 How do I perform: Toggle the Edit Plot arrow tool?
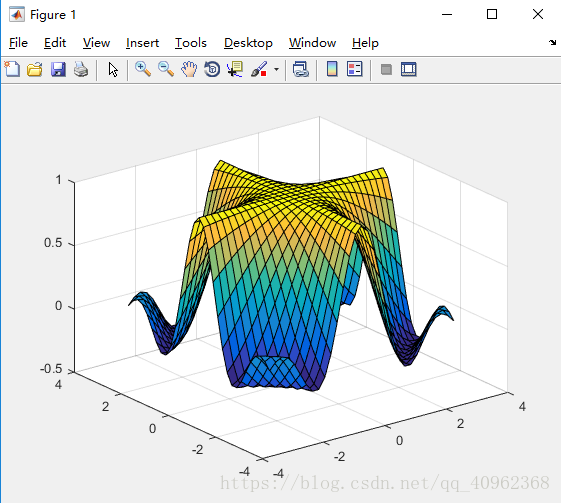pyautogui.click(x=113, y=69)
